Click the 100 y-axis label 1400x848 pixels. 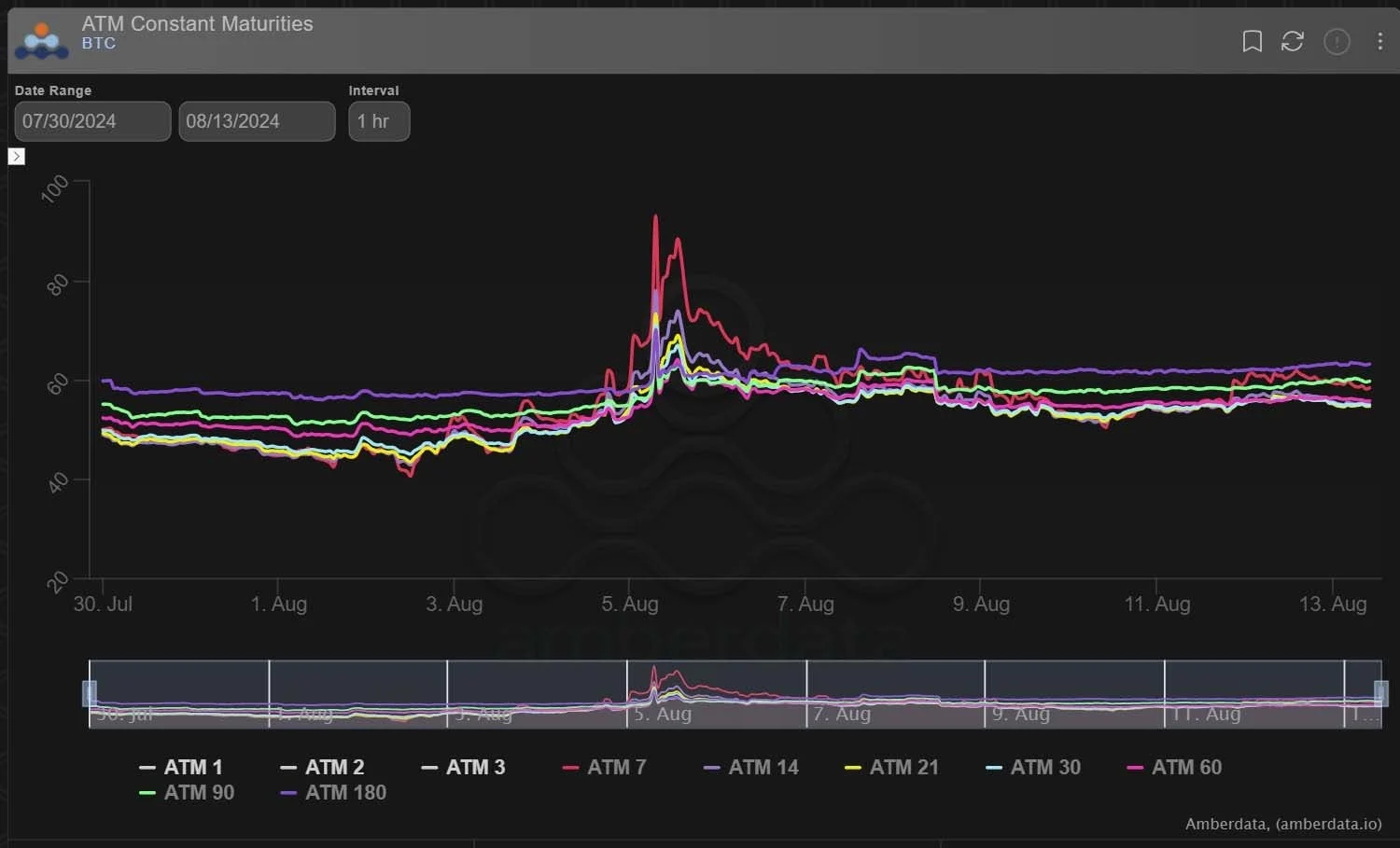(55, 188)
